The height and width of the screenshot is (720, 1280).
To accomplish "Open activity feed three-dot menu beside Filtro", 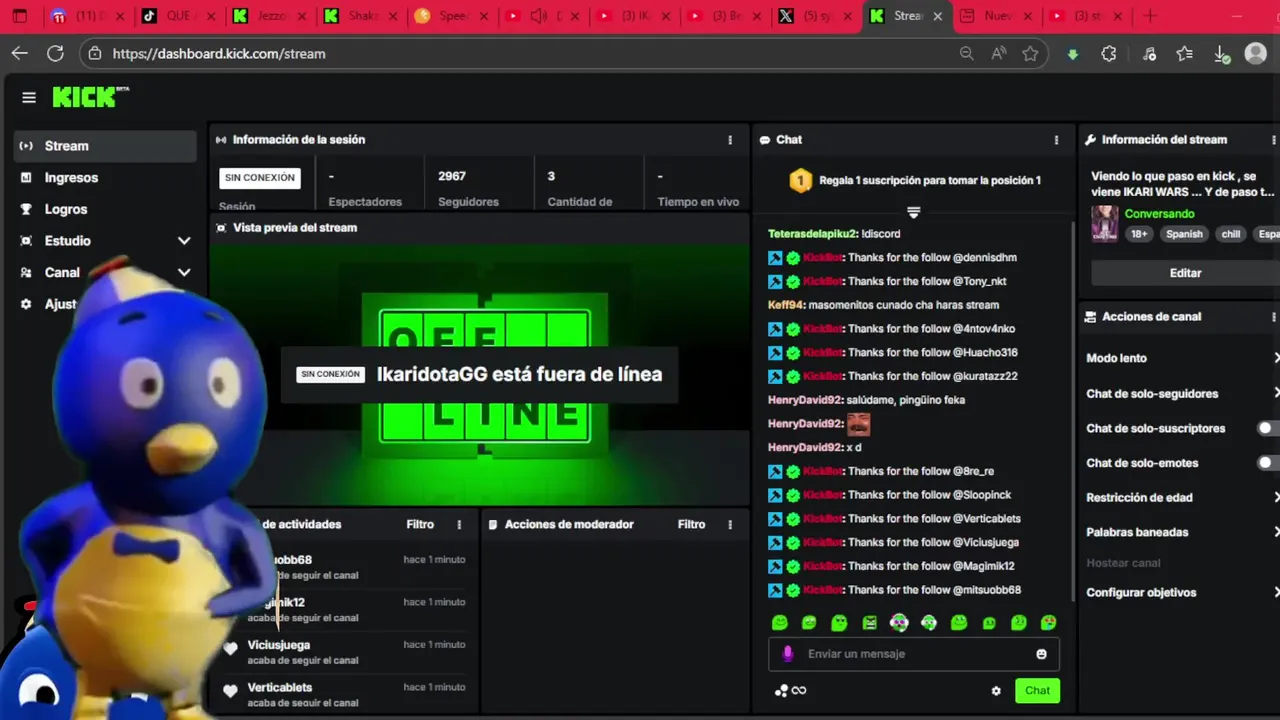I will pyautogui.click(x=459, y=524).
